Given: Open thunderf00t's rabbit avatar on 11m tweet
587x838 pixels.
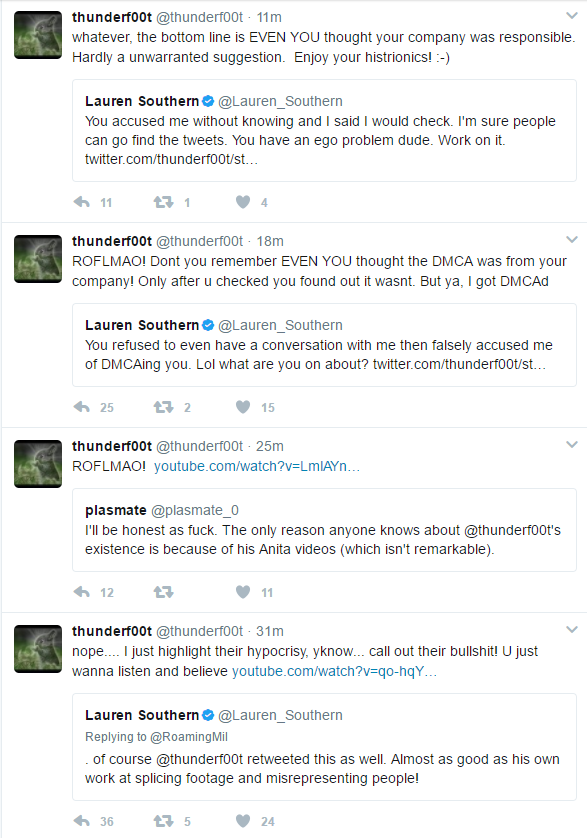Looking at the screenshot, I should tap(38, 35).
